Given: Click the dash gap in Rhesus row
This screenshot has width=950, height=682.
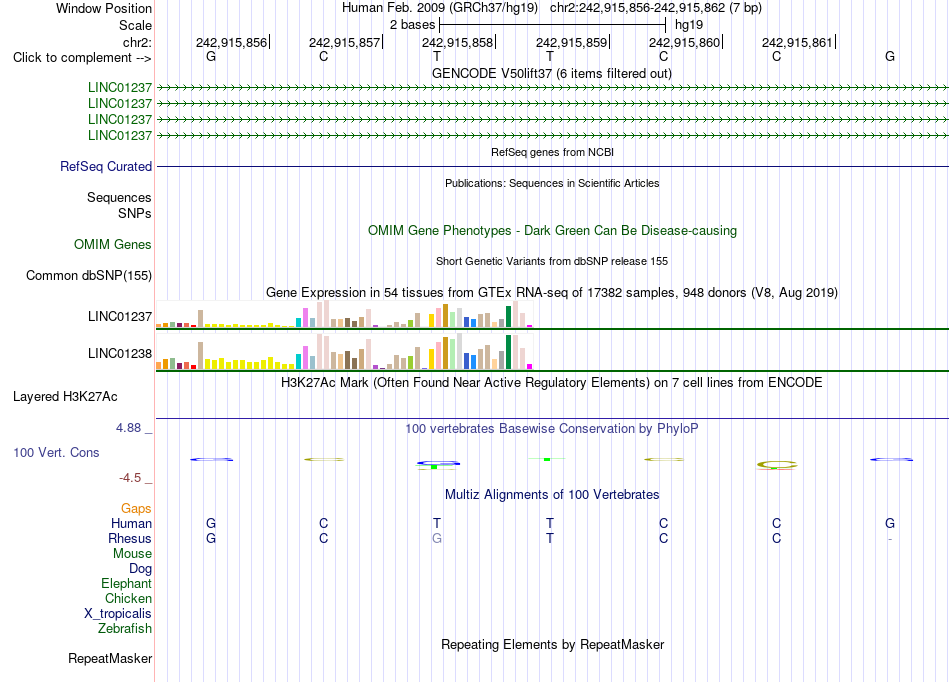Looking at the screenshot, I should coord(889,539).
